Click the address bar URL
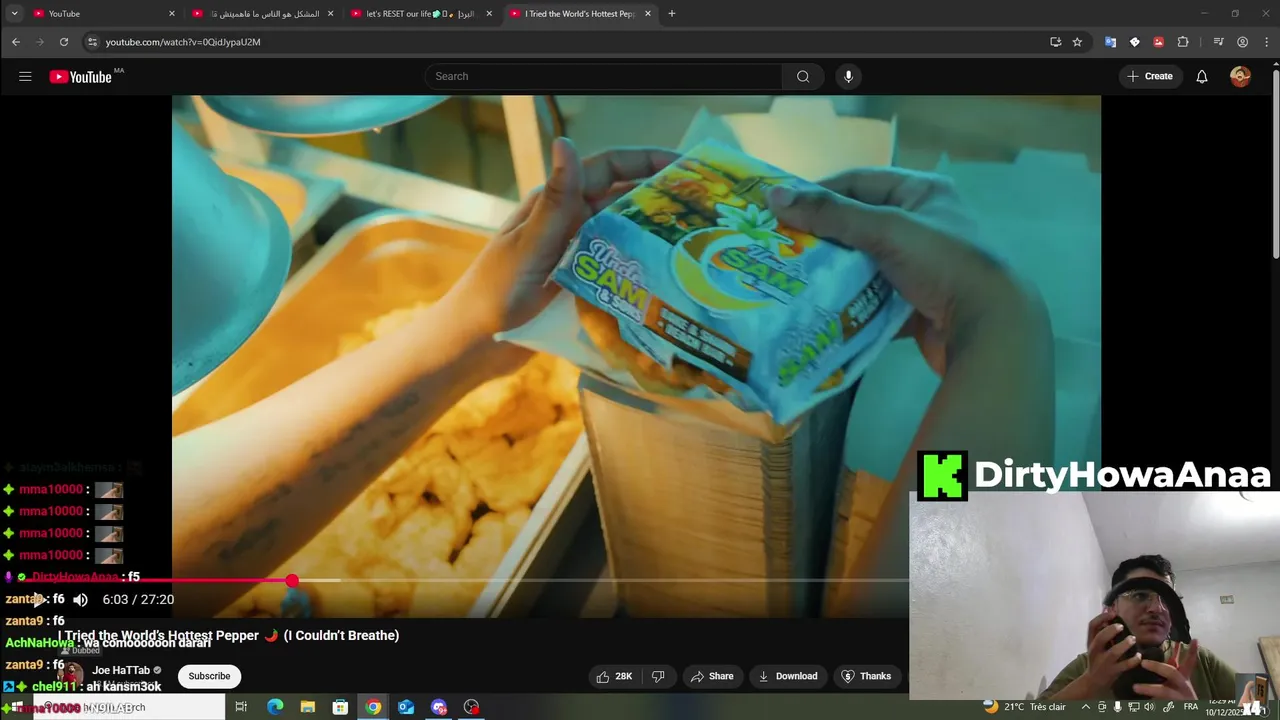Screen dimensions: 1280x720 [183, 42]
